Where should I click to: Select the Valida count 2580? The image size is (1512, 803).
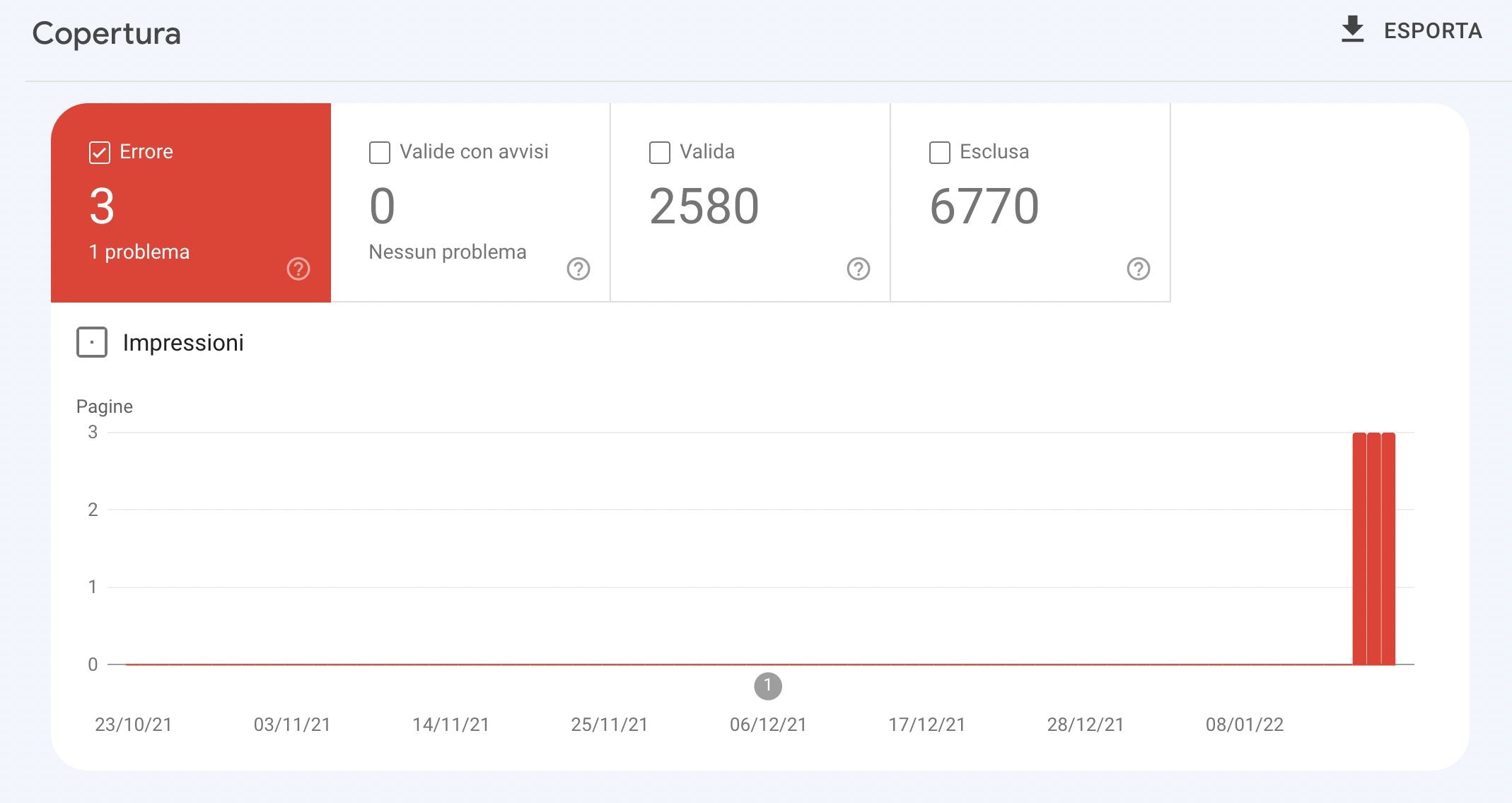click(704, 206)
